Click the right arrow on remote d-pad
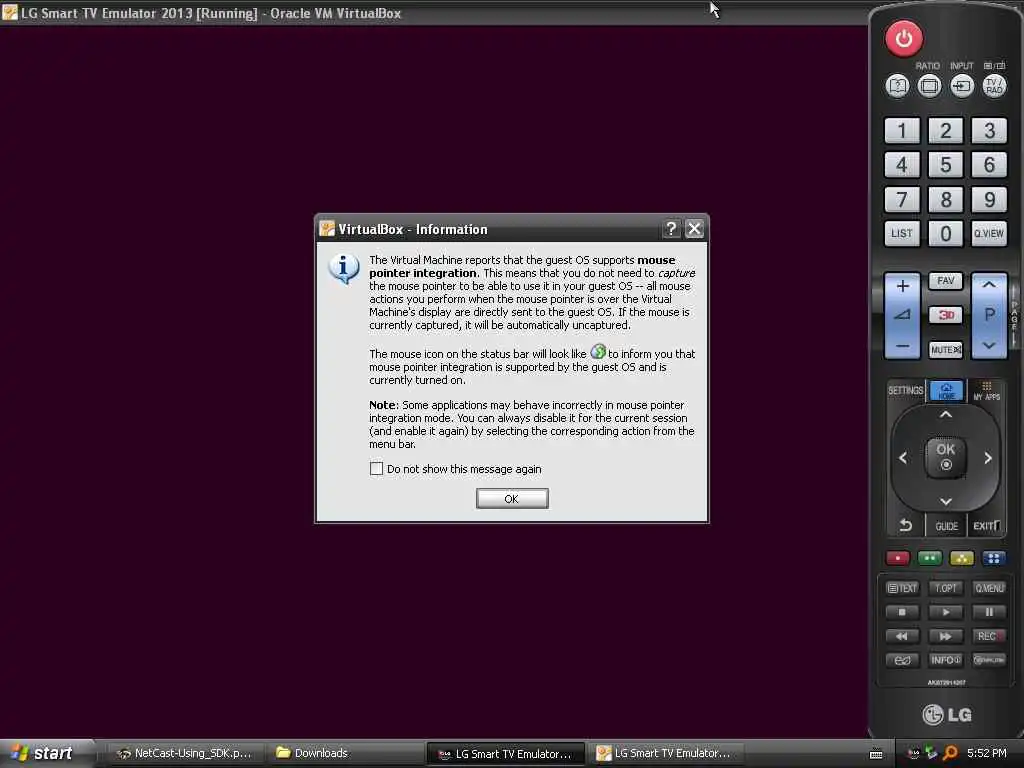 click(x=988, y=458)
